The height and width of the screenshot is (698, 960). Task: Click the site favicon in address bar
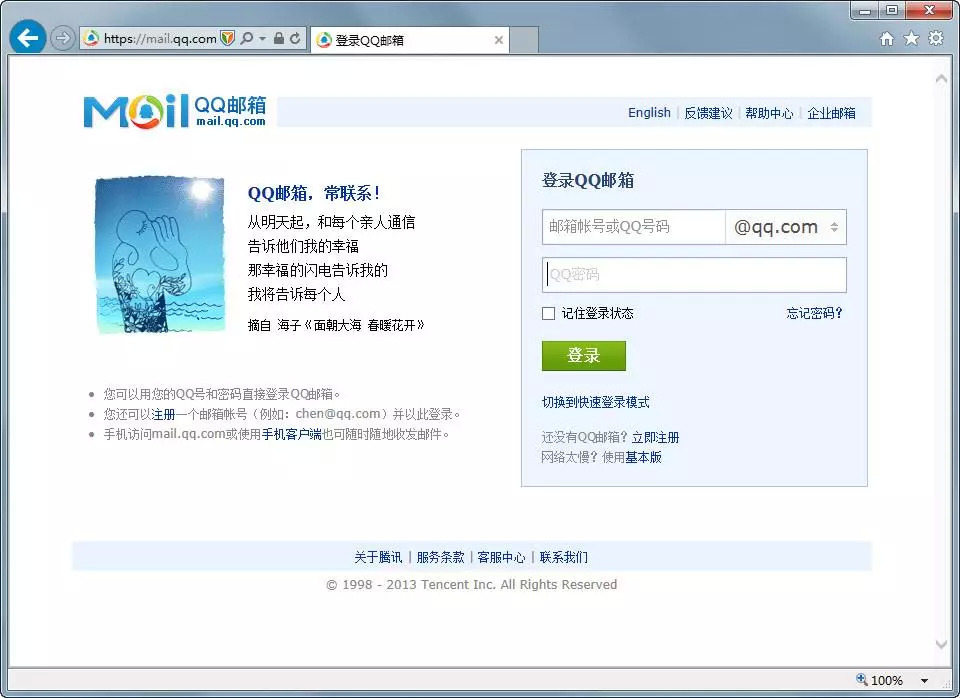[x=91, y=39]
